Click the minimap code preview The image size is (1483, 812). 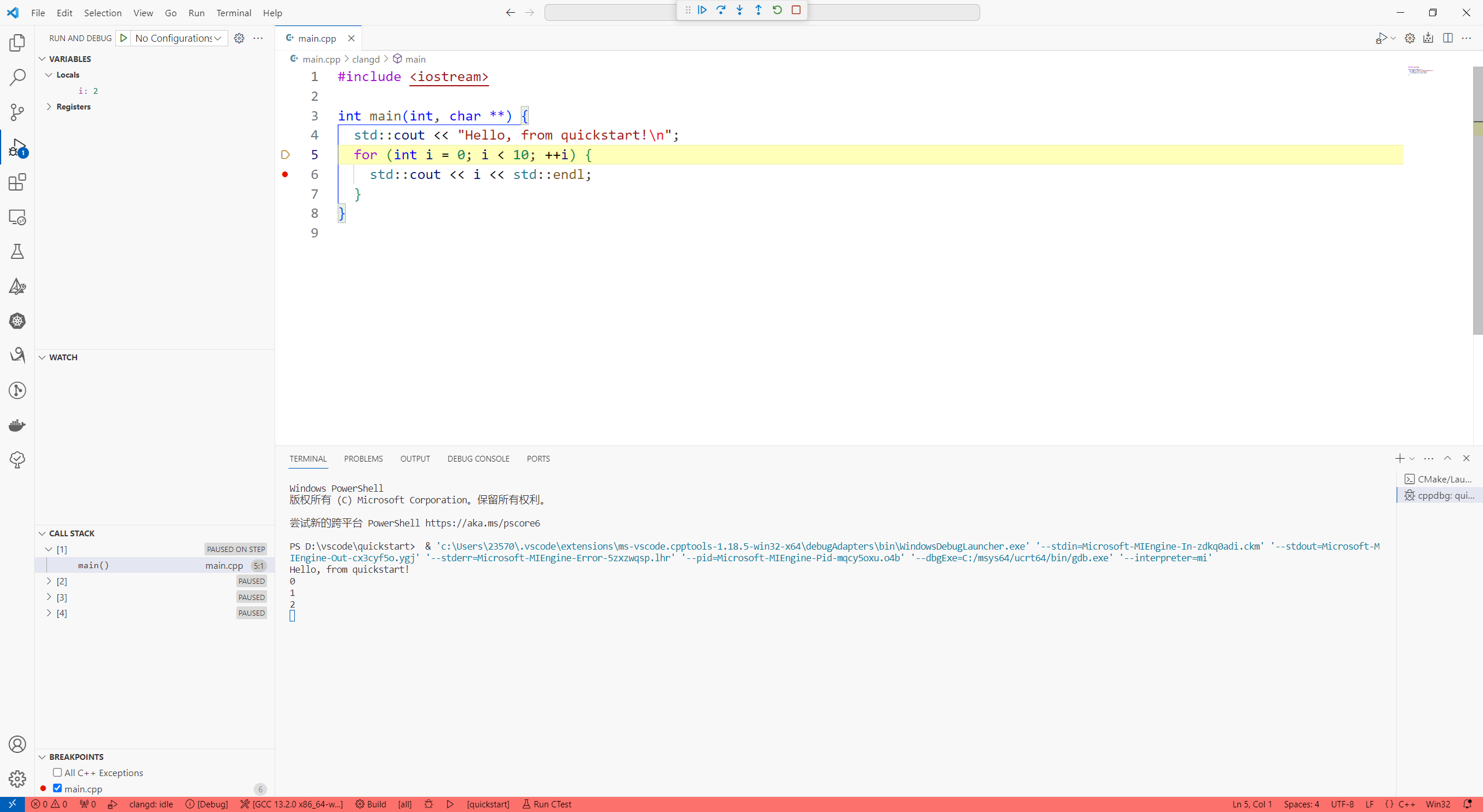pos(1420,71)
